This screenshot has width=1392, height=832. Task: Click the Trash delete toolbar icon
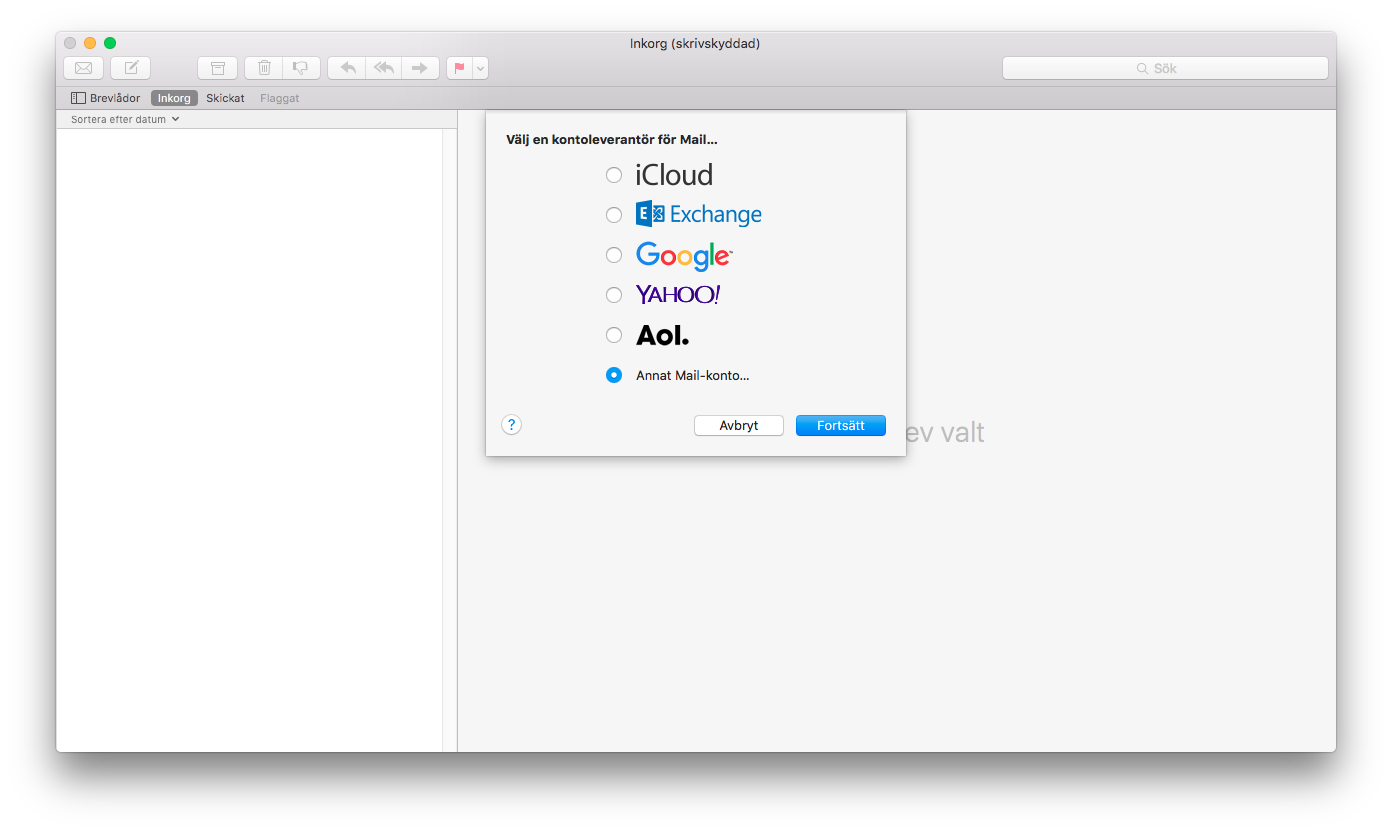(x=264, y=68)
